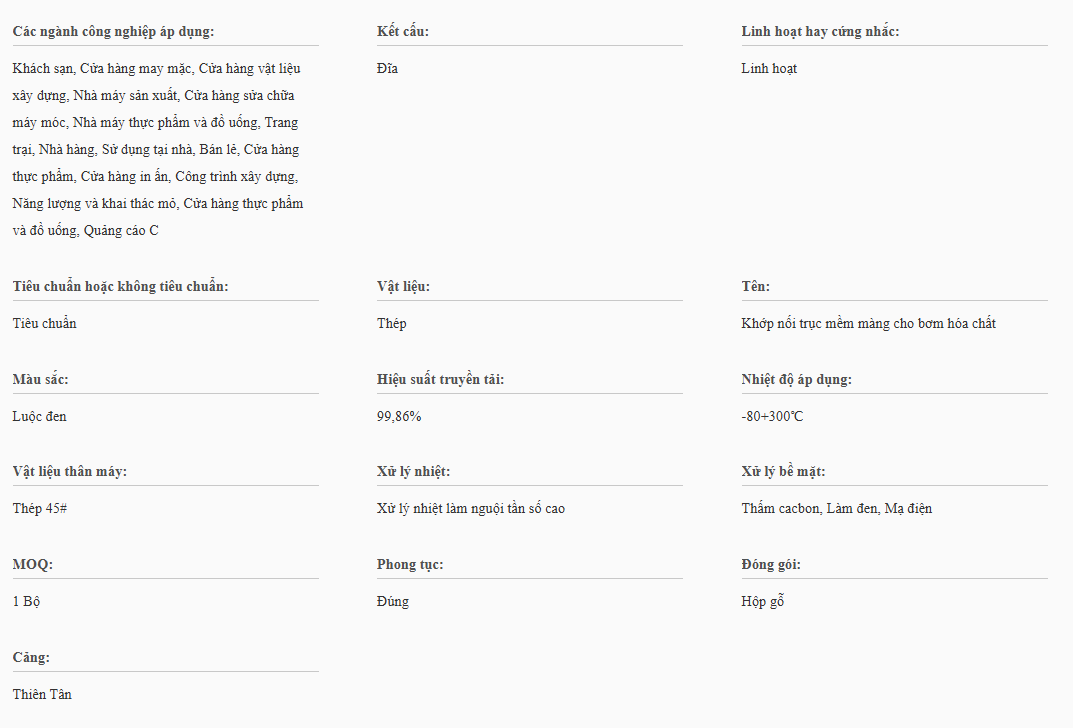Select the 'Đĩa' structure value
This screenshot has width=1073, height=728.
[387, 69]
